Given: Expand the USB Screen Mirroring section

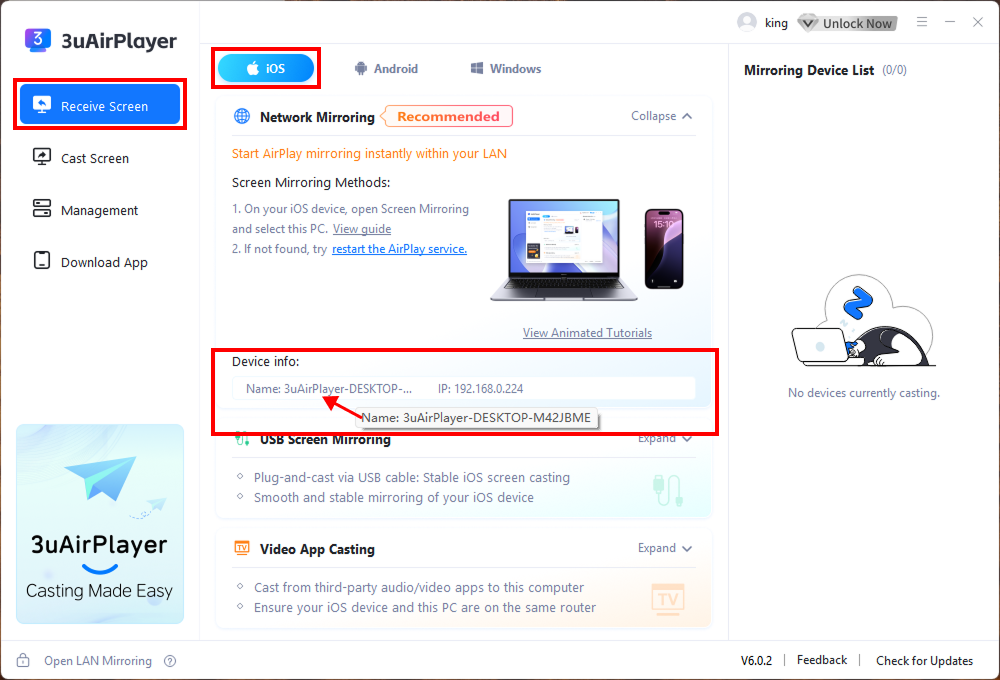Looking at the screenshot, I should pyautogui.click(x=664, y=439).
